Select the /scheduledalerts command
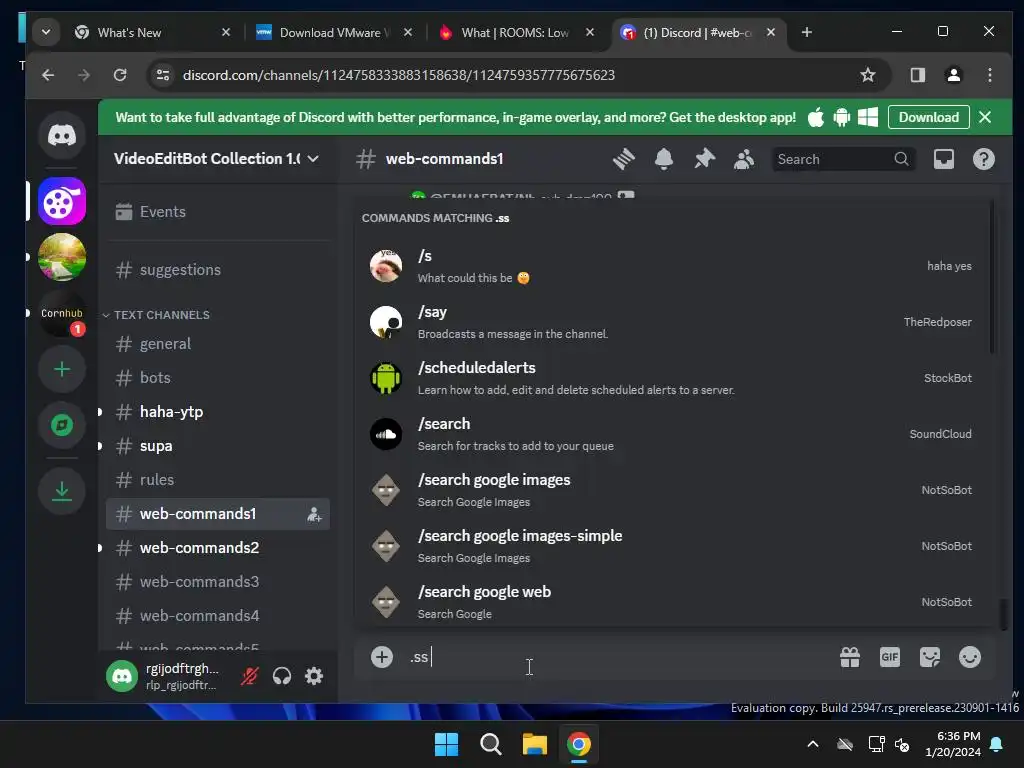 pos(671,378)
